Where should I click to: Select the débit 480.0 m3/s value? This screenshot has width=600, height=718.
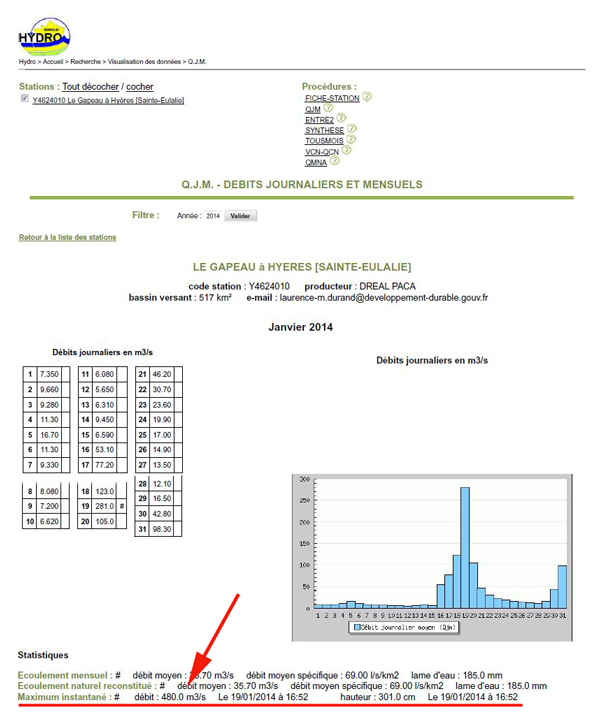(183, 697)
